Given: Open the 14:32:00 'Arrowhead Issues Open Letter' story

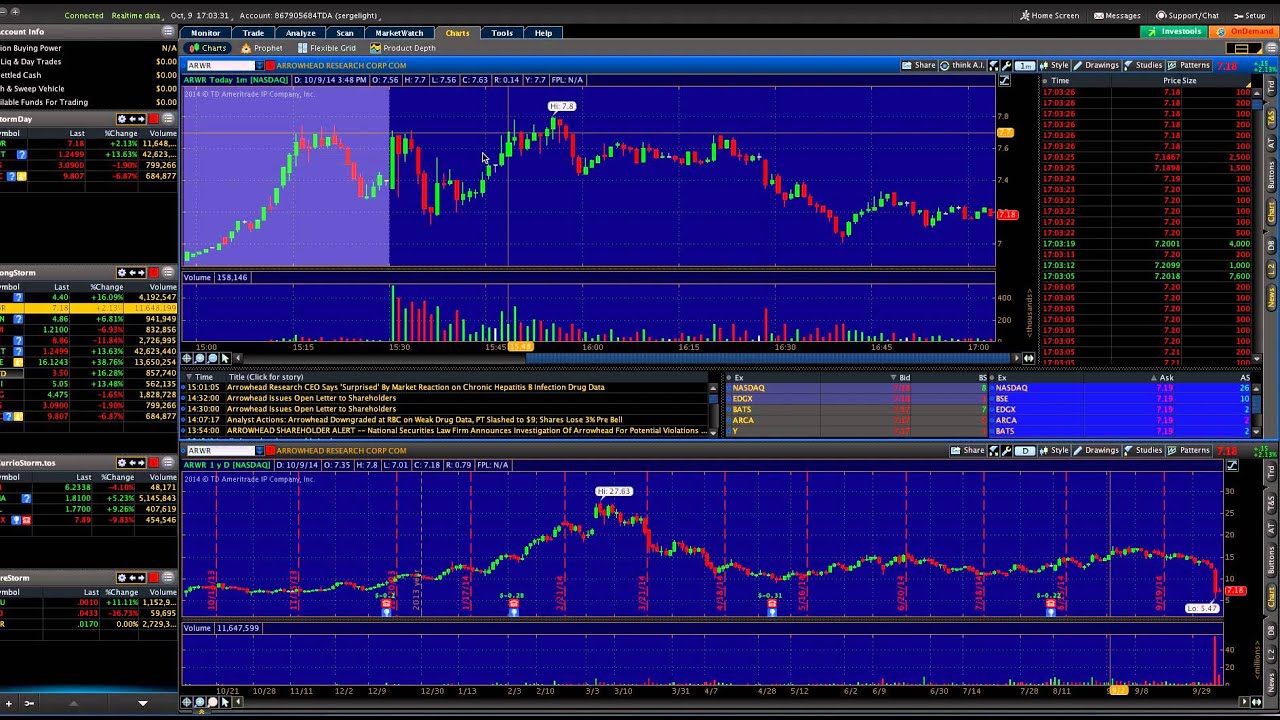Looking at the screenshot, I should (x=311, y=398).
